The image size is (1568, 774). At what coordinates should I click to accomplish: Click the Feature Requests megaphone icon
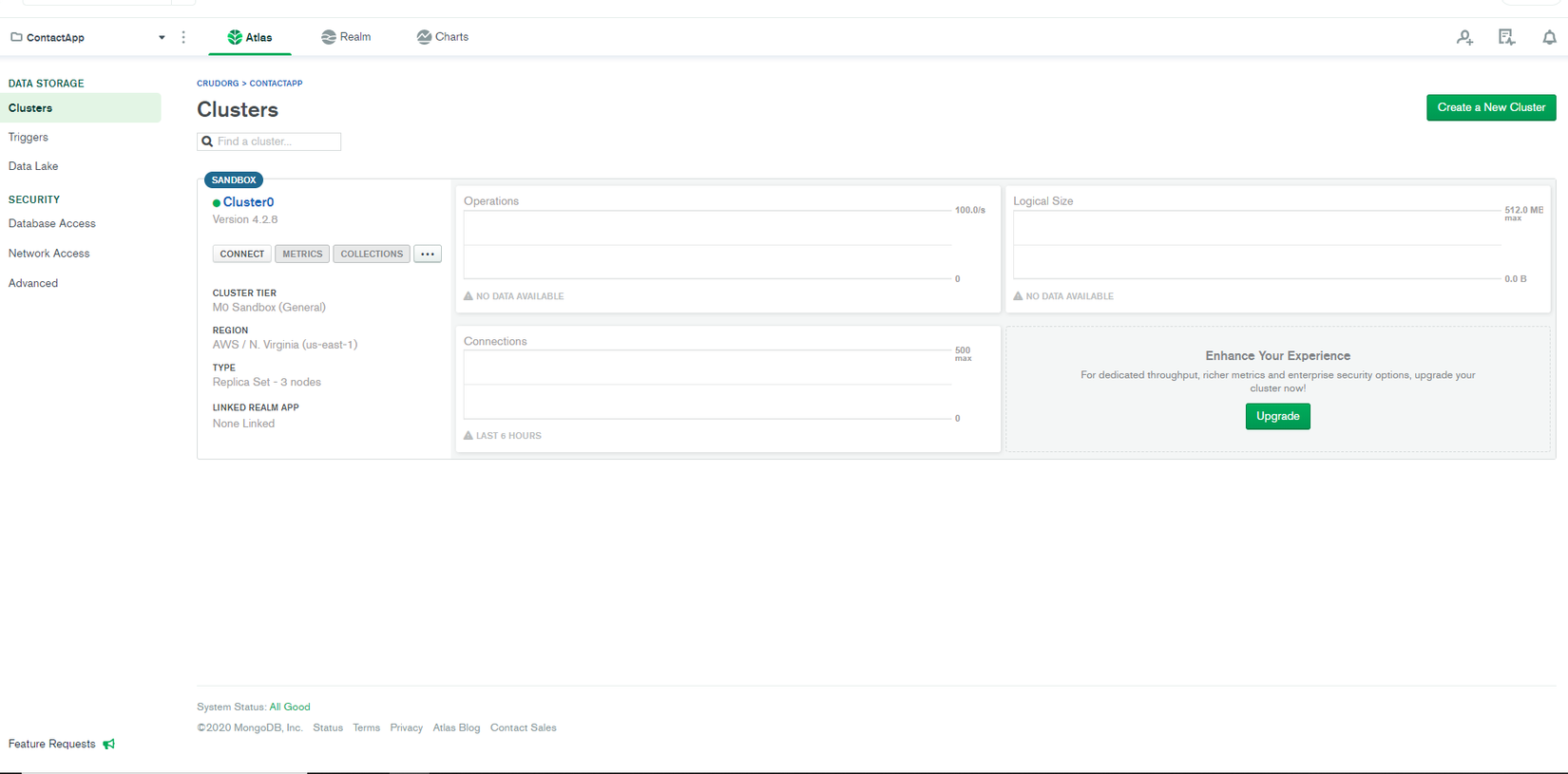click(109, 744)
